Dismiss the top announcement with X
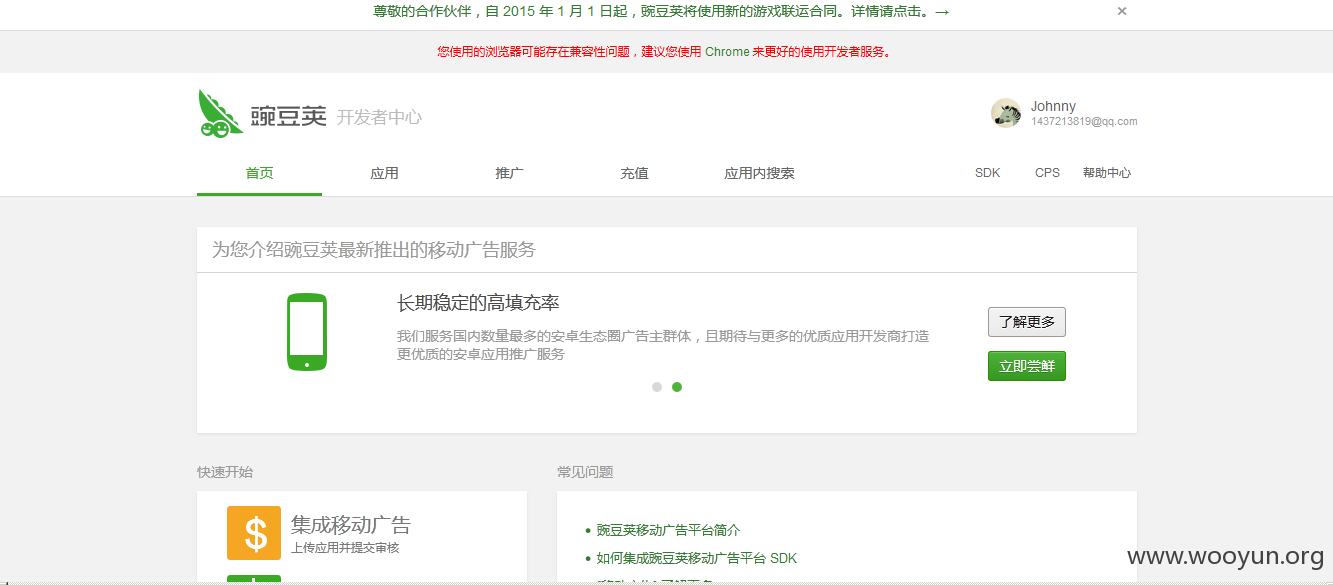This screenshot has height=585, width=1333. 1122,11
